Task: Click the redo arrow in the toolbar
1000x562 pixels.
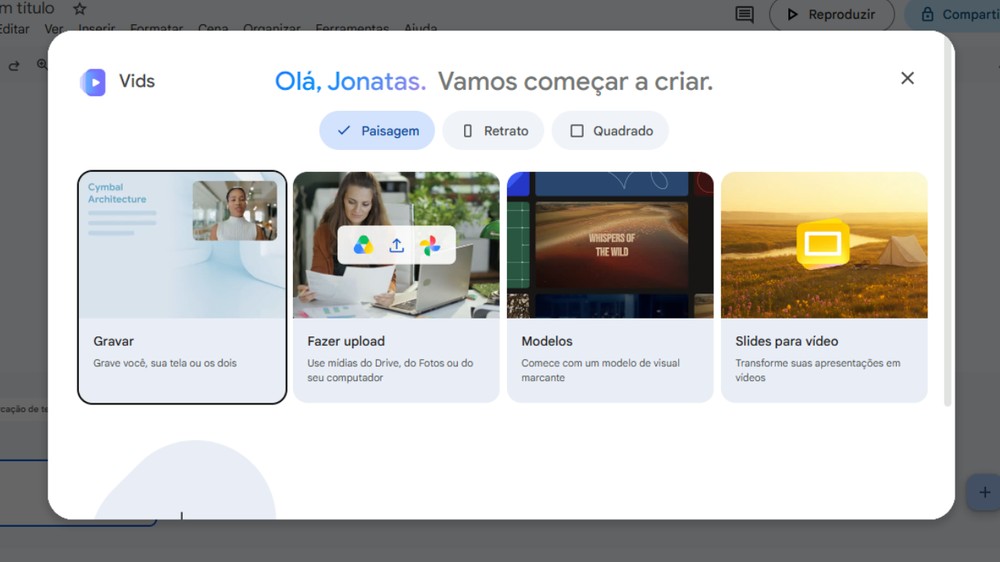Action: pos(14,66)
